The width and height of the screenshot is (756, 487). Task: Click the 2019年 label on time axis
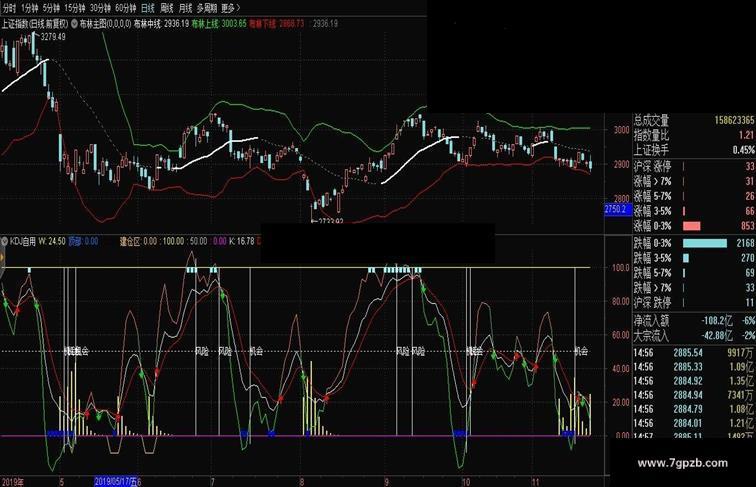point(13,481)
